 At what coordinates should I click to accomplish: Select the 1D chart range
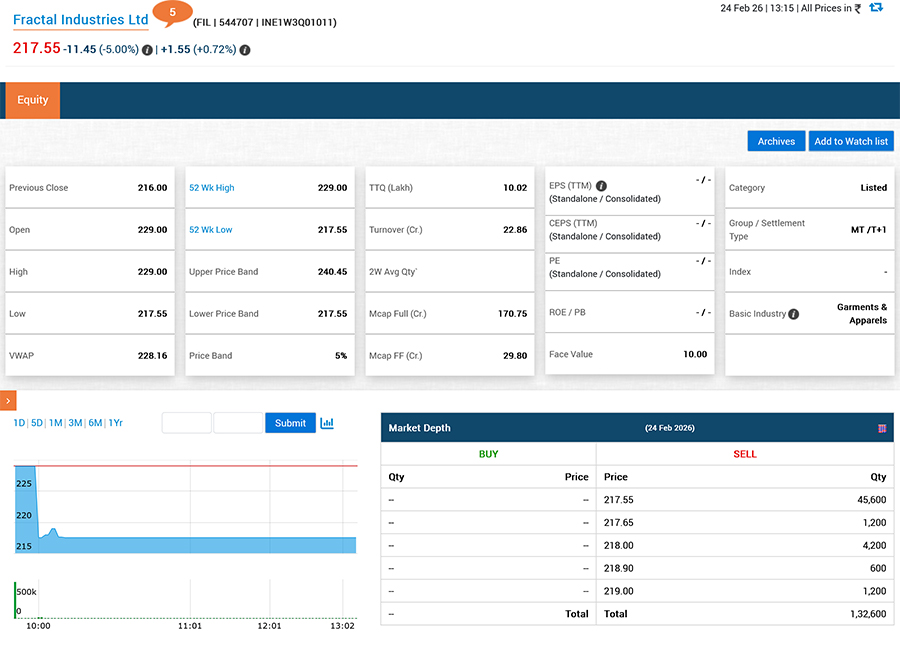(x=19, y=423)
